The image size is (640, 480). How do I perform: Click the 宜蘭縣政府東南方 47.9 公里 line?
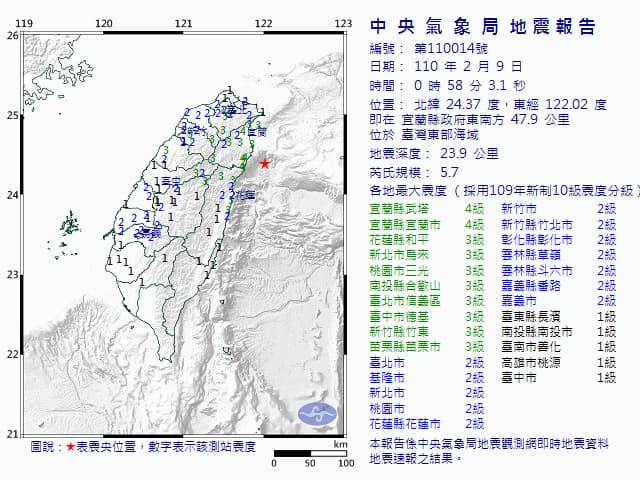[469, 120]
